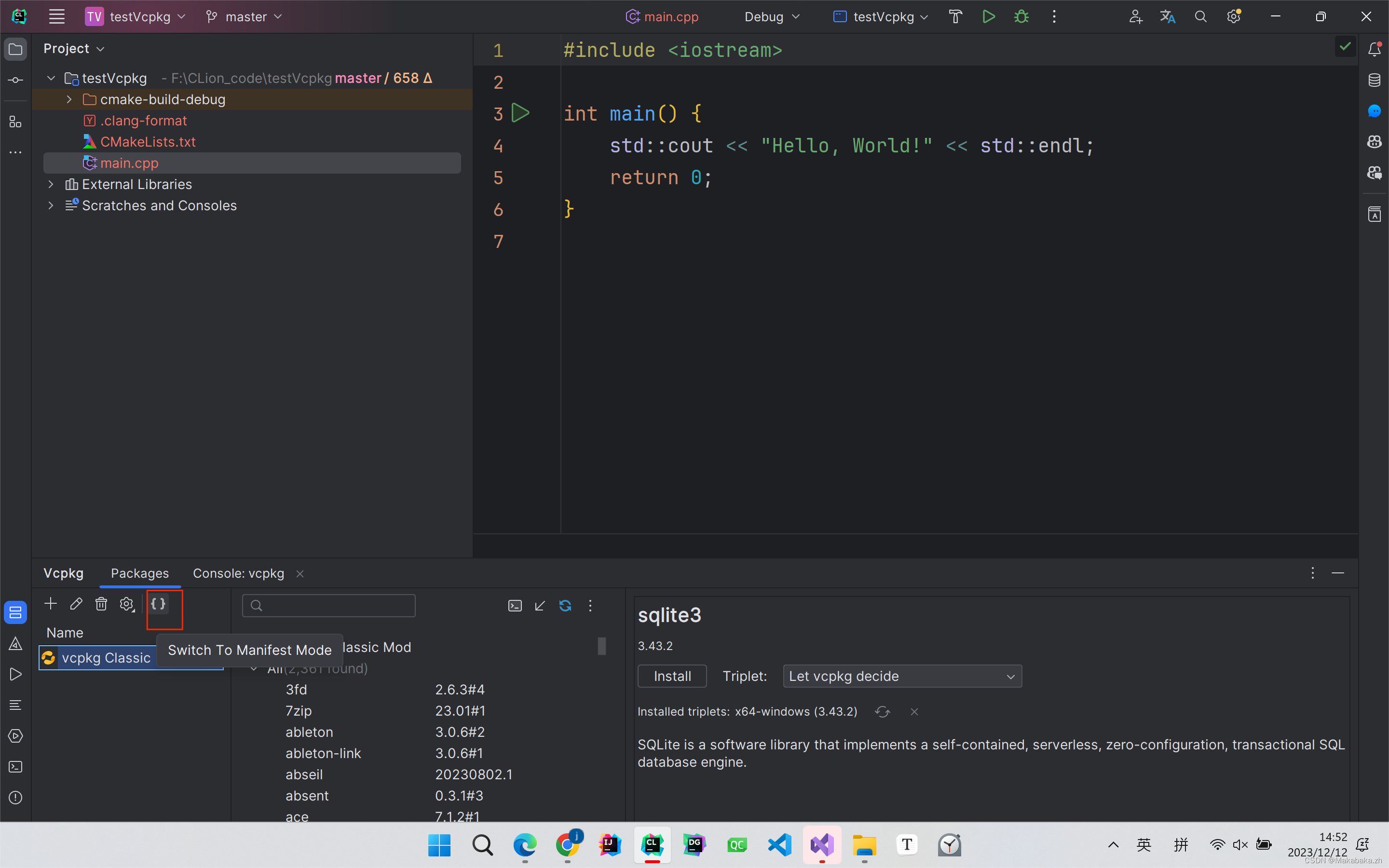1389x868 pixels.
Task: Select the edit pencil icon in Vcpkg toolbar
Action: [x=76, y=604]
